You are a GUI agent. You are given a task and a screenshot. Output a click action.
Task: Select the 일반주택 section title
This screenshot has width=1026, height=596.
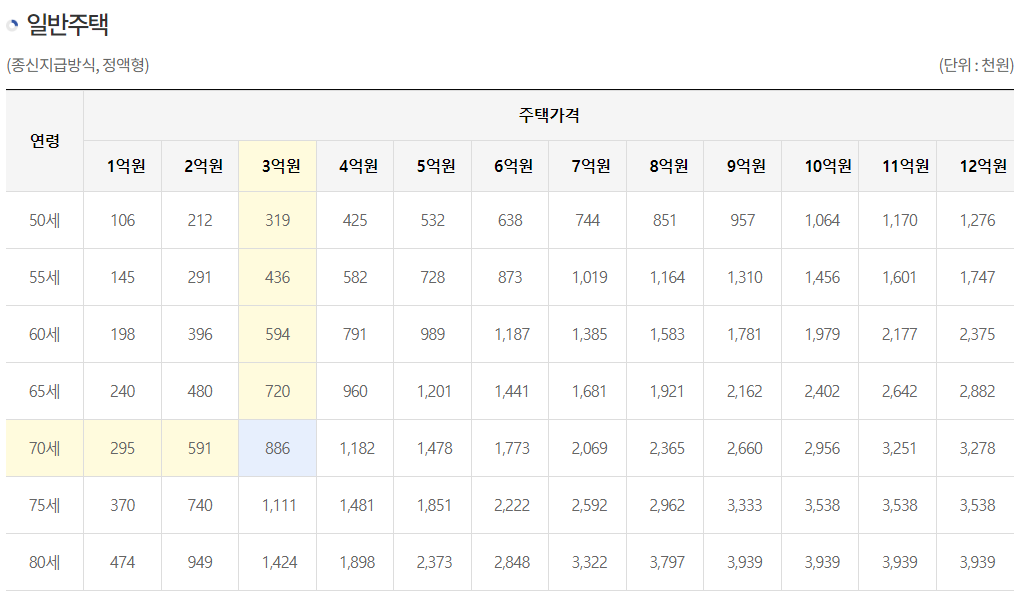pyautogui.click(x=66, y=24)
